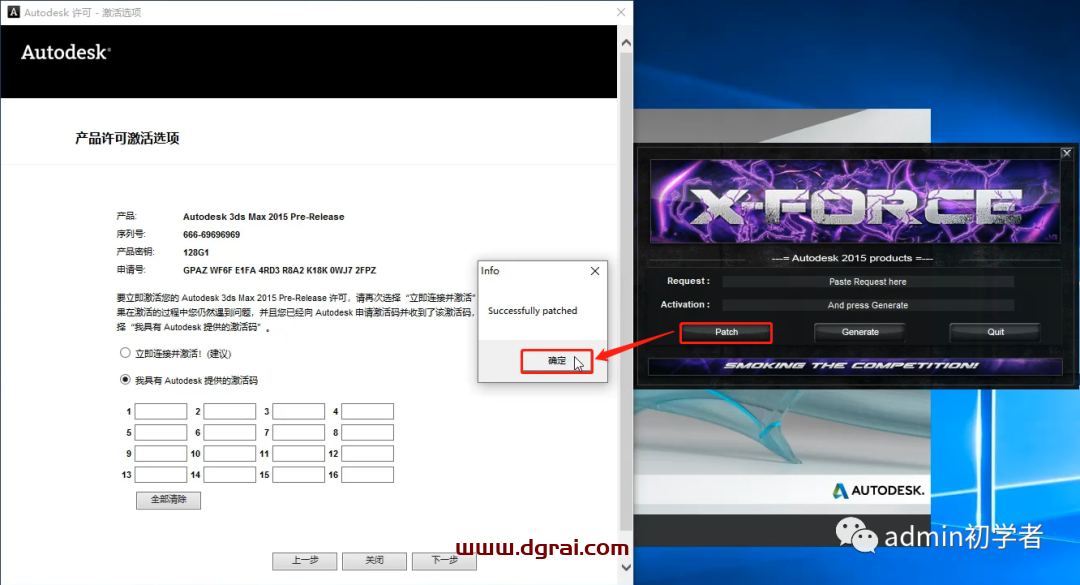Select 立即连接并激活 radio option
Image resolution: width=1080 pixels, height=585 pixels.
point(125,353)
